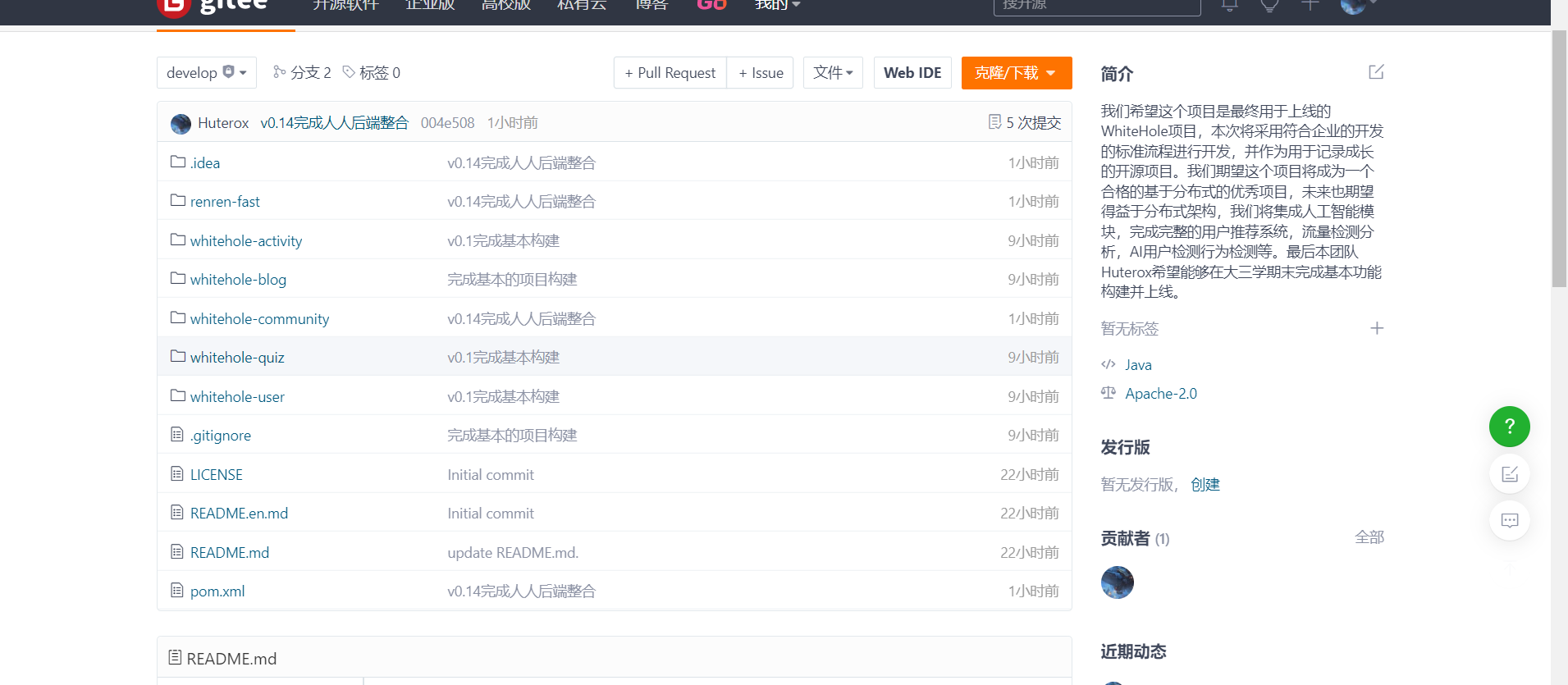Click the code icon beside Java

coord(1109,364)
